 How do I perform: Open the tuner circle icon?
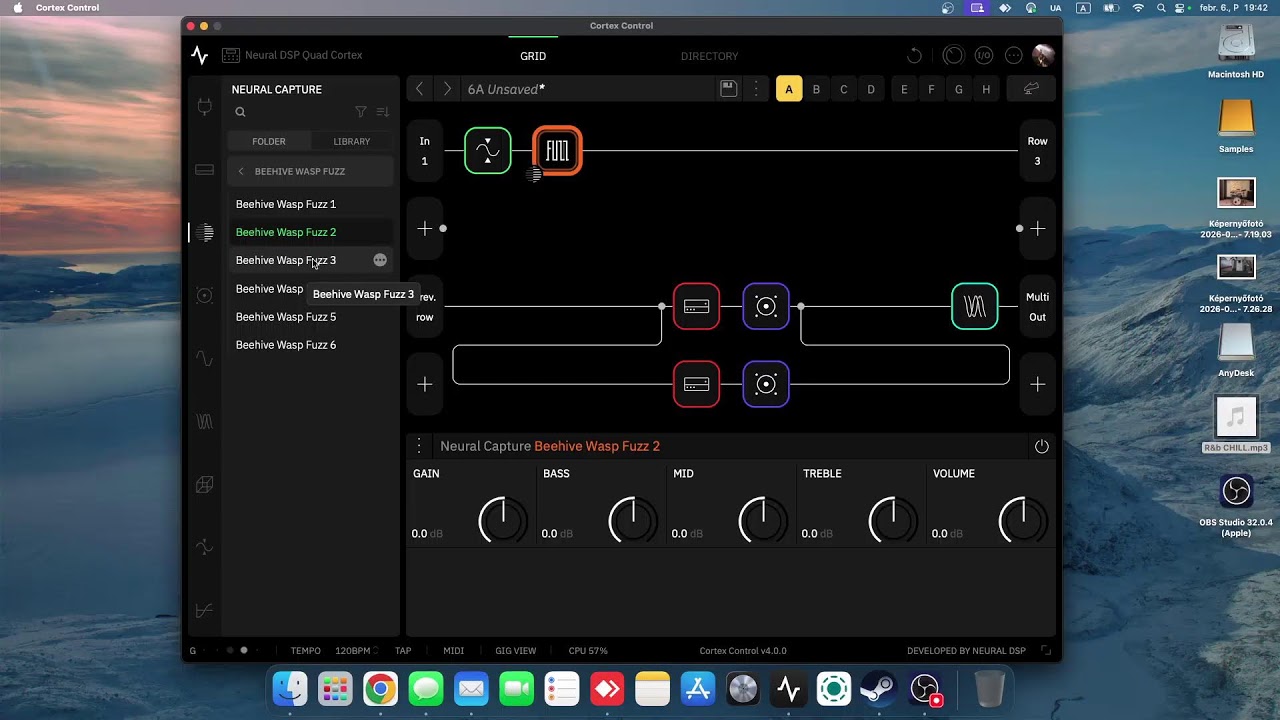click(954, 56)
